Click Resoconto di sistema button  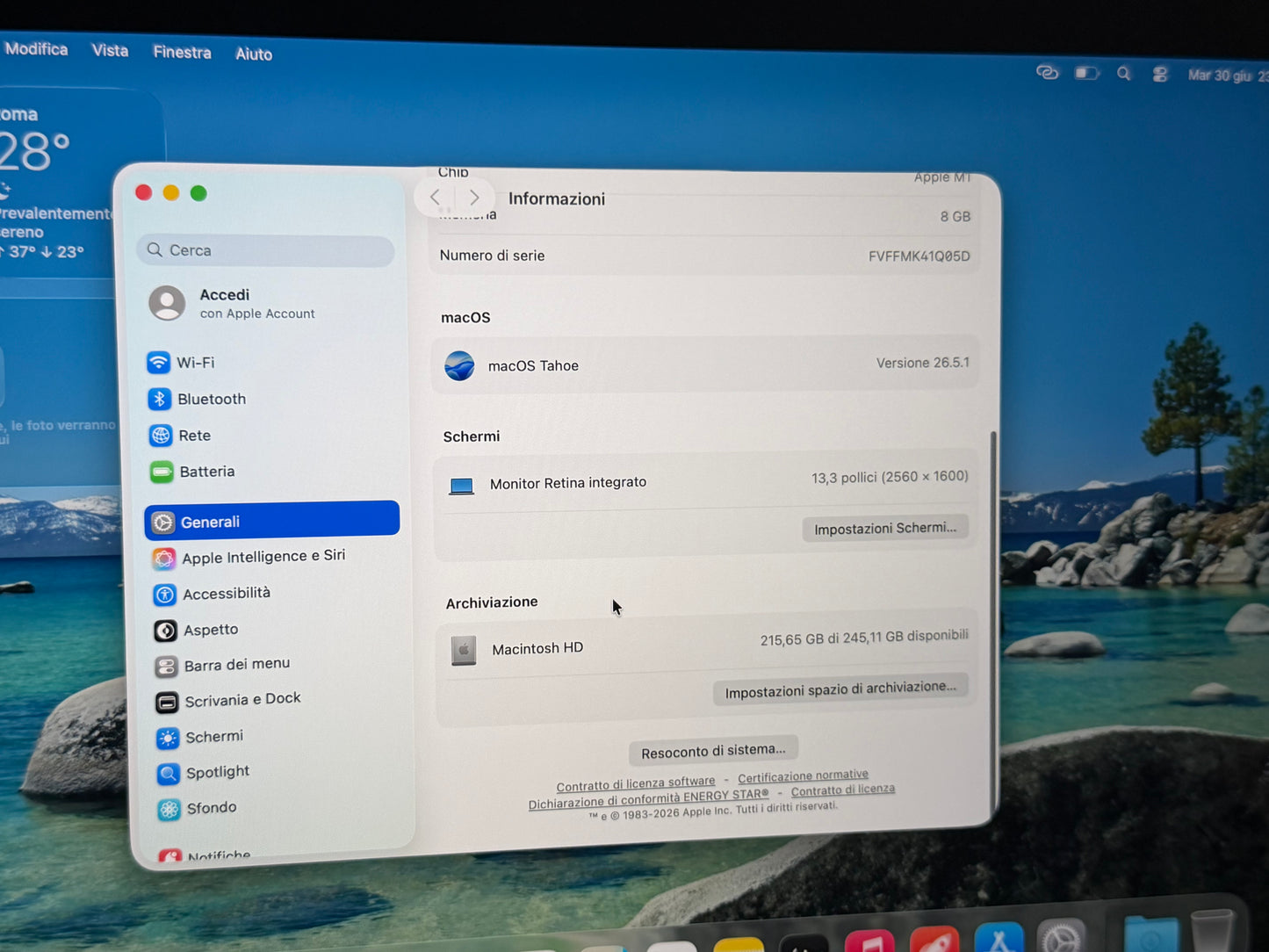(713, 751)
